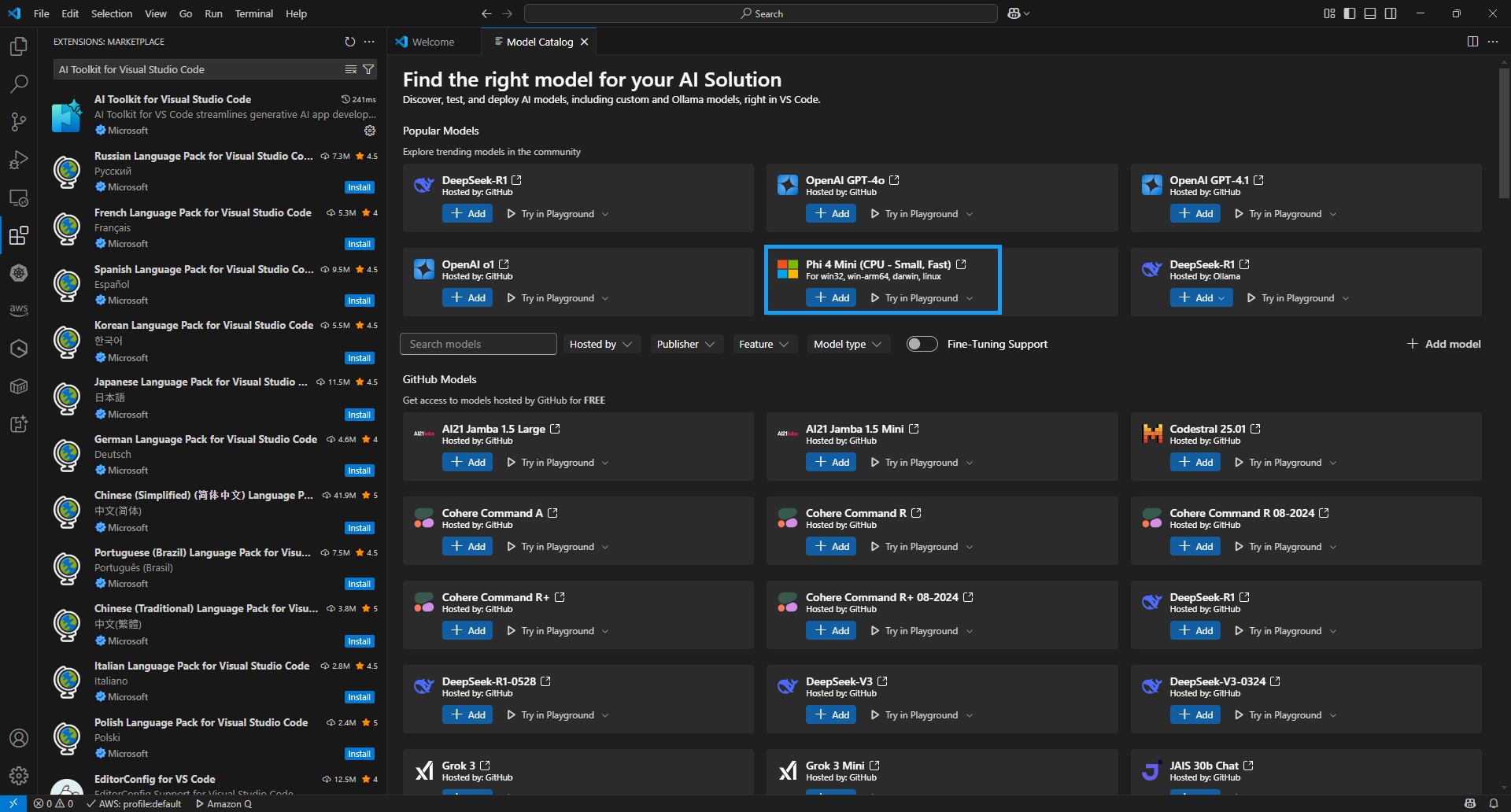Open AI Toolkit extension manage gear
This screenshot has width=1511, height=812.
point(370,131)
